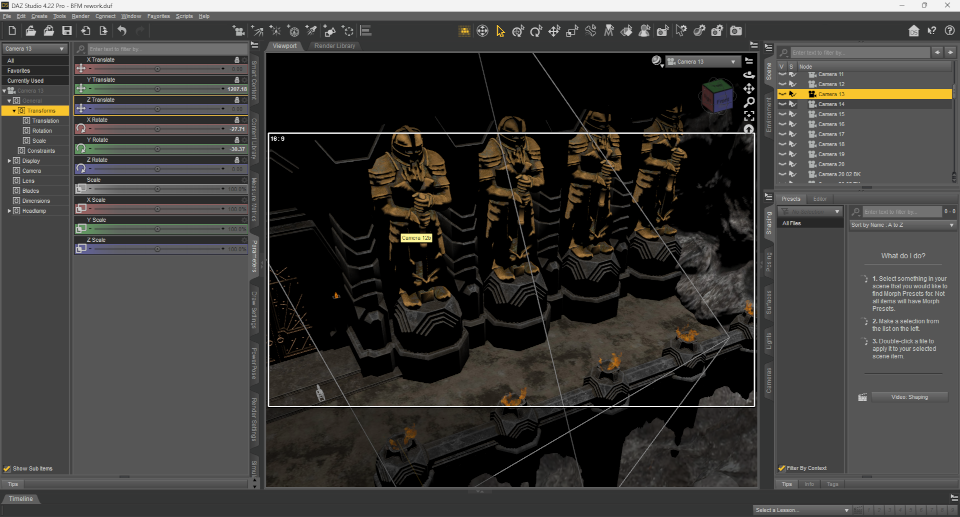Viewport: 960px width, 517px height.
Task: Toggle visibility eye for Camera 11
Action: [782, 74]
